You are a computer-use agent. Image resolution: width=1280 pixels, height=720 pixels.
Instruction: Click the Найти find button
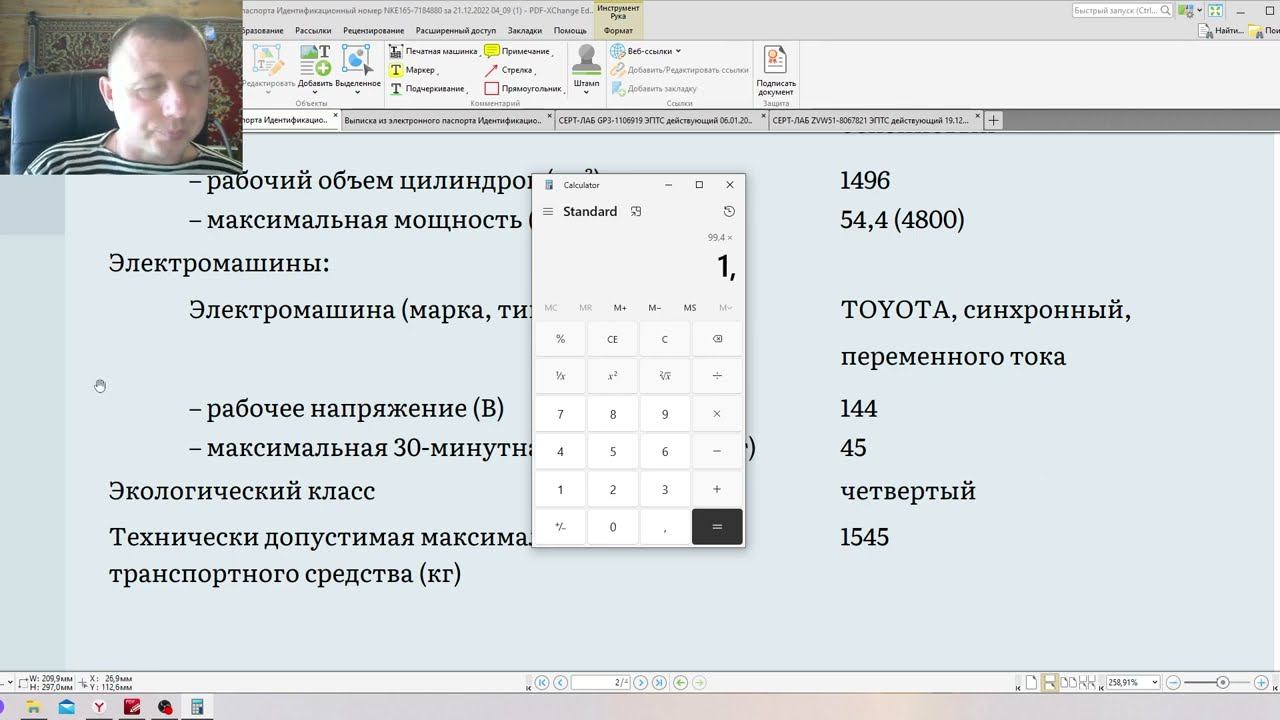click(1222, 31)
